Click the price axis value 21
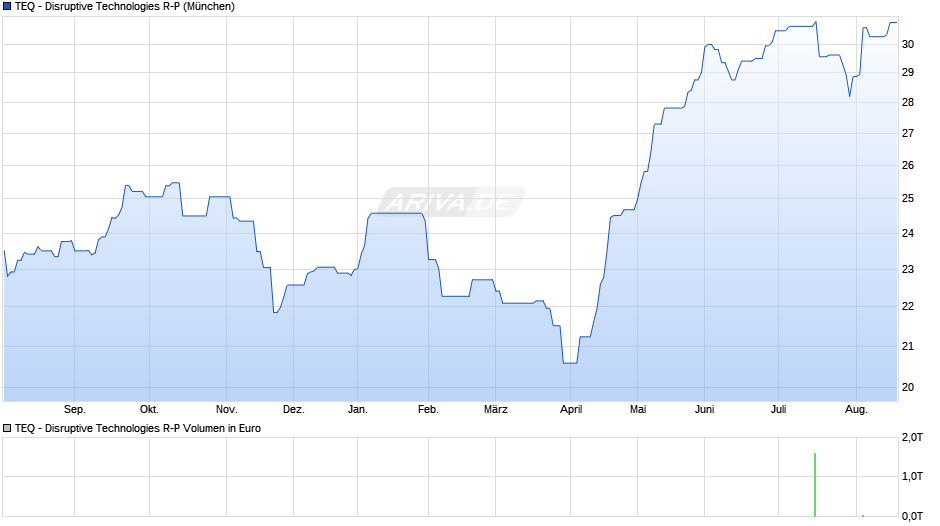The height and width of the screenshot is (526, 940). pyautogui.click(x=908, y=346)
